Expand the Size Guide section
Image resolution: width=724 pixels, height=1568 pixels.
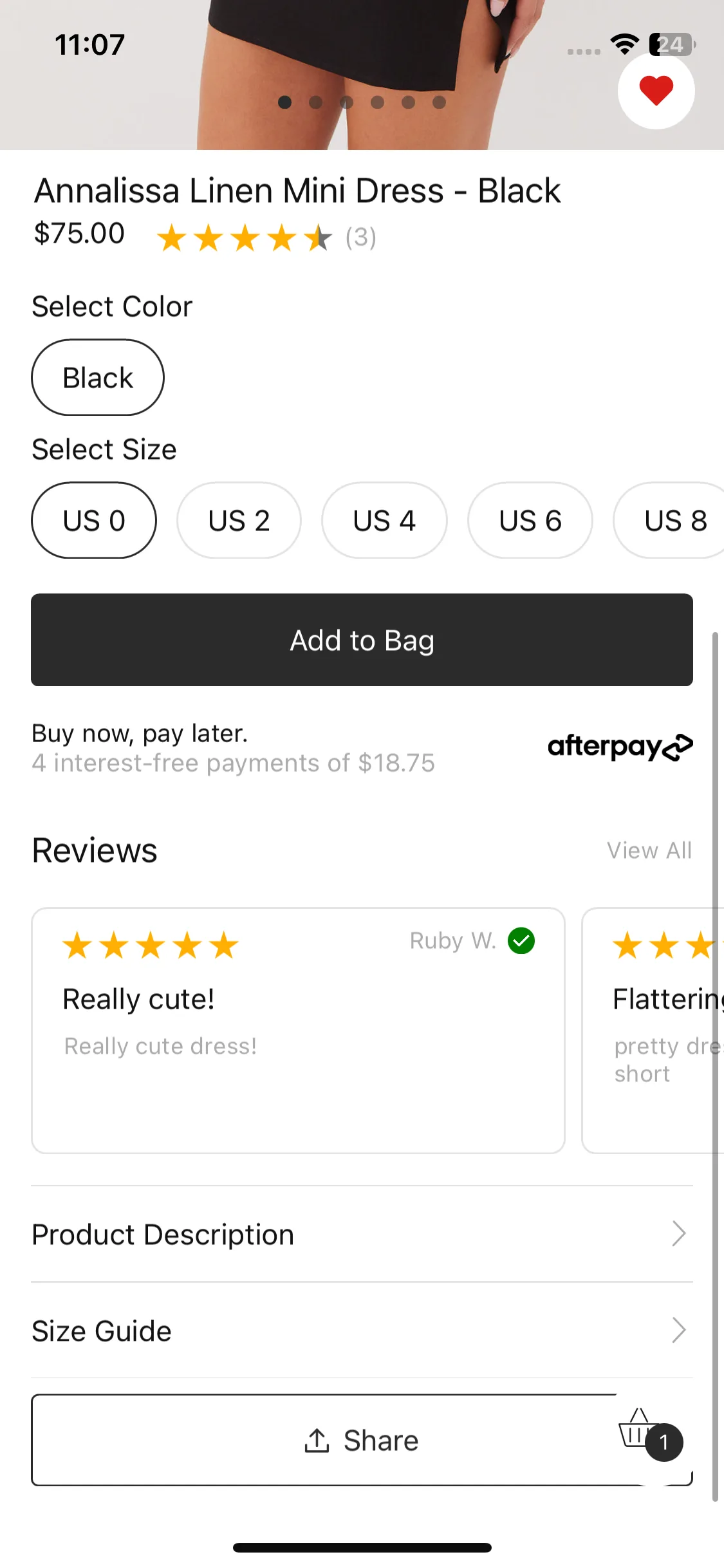362,1330
